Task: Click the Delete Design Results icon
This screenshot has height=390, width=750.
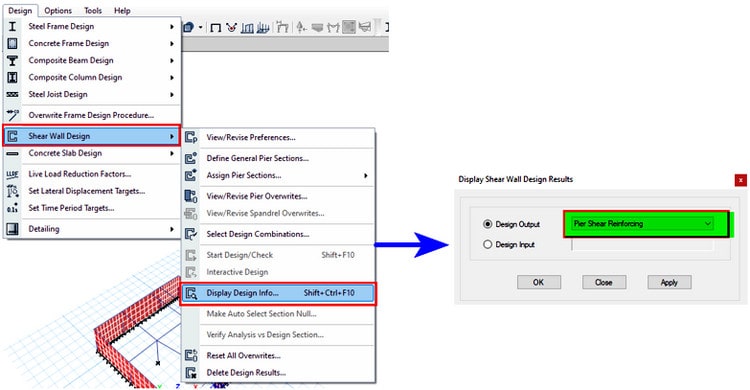Action: tap(191, 373)
